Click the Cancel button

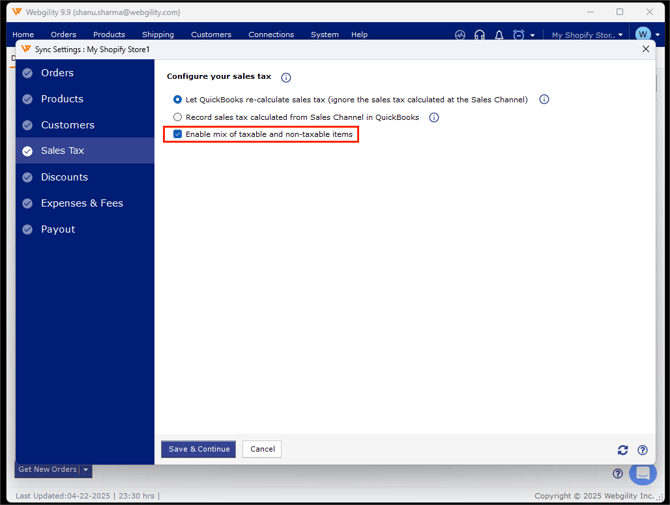[x=262, y=449]
